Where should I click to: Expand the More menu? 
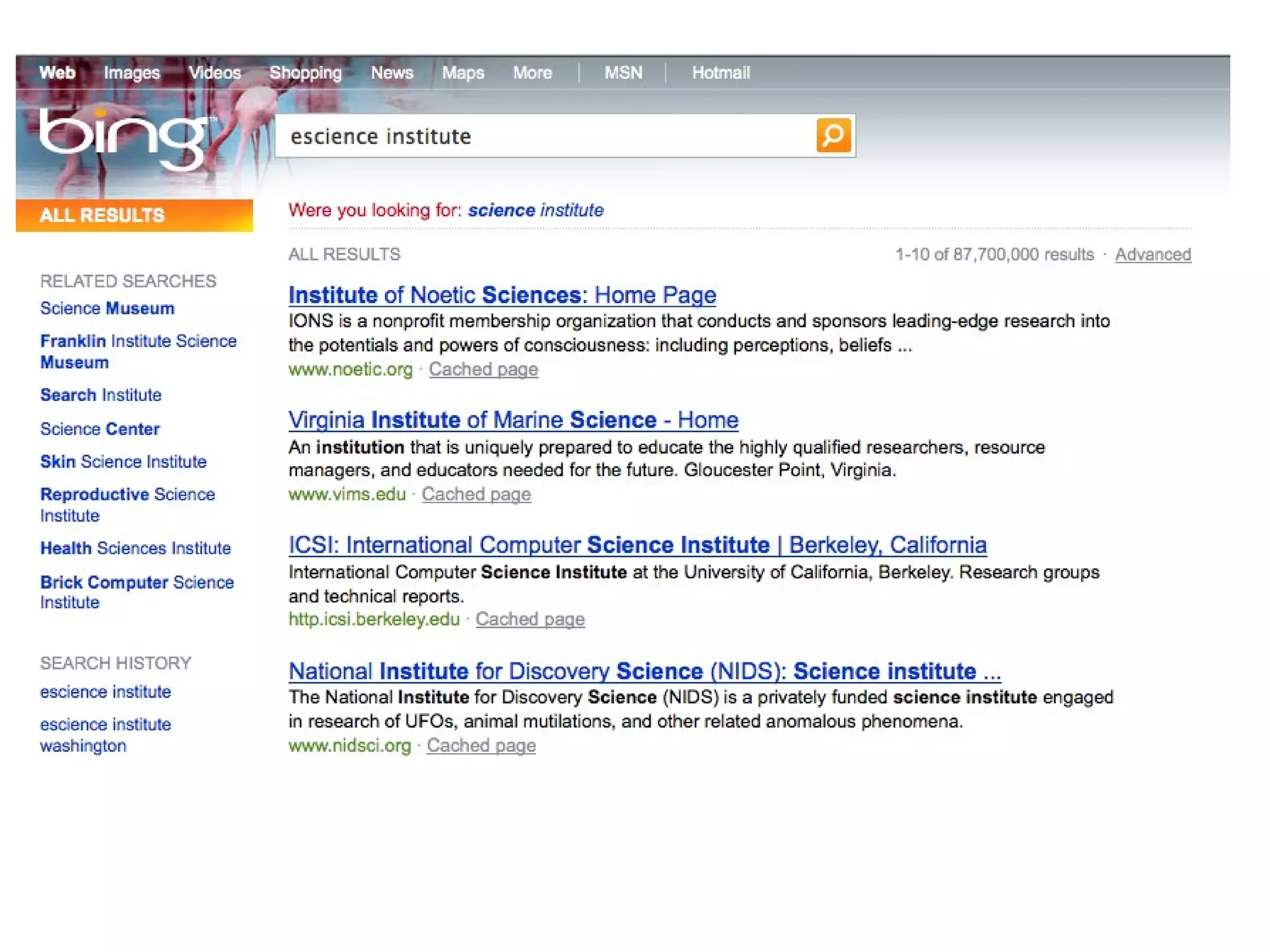(x=532, y=73)
